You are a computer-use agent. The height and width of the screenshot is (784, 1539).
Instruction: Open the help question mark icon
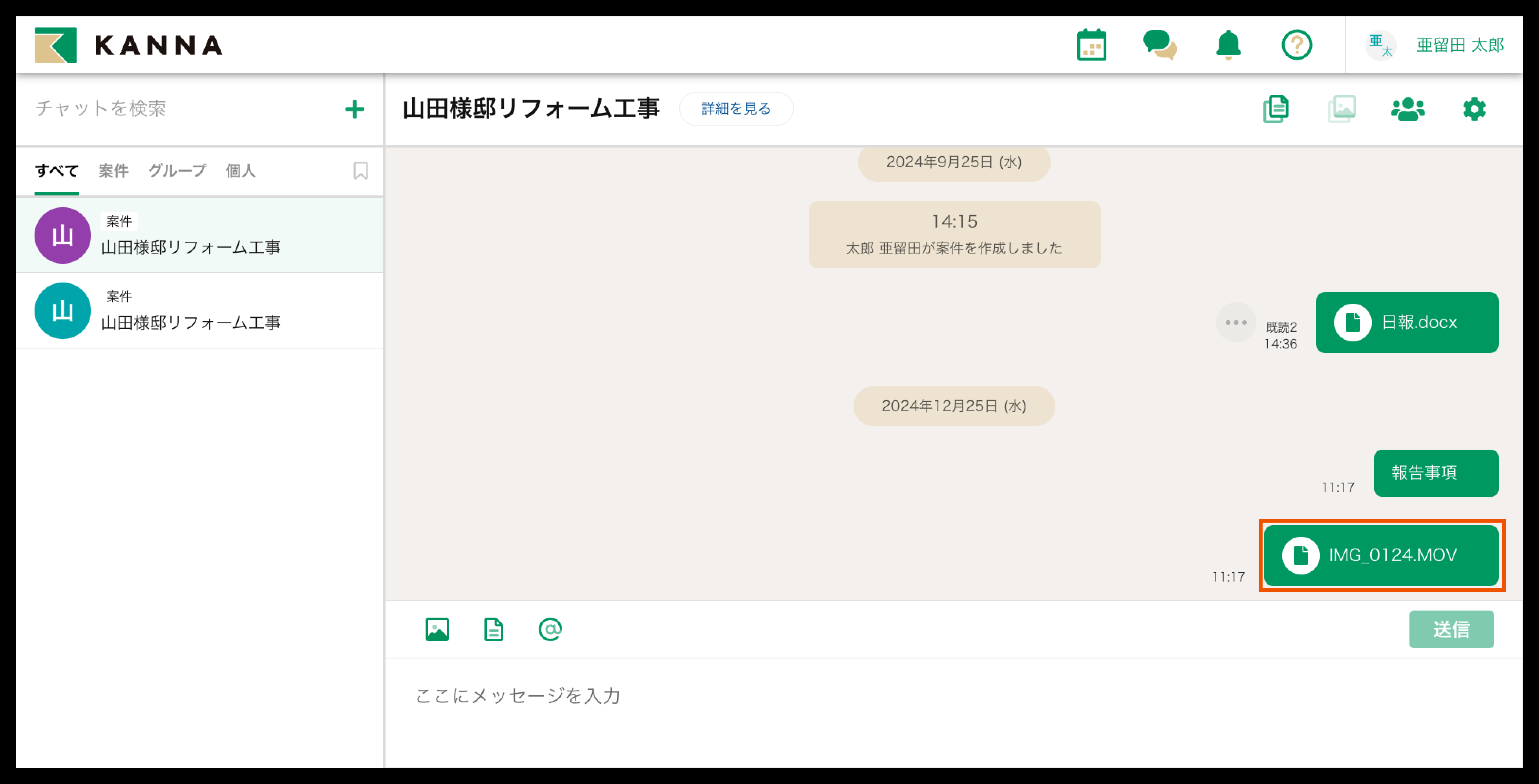pyautogui.click(x=1296, y=46)
